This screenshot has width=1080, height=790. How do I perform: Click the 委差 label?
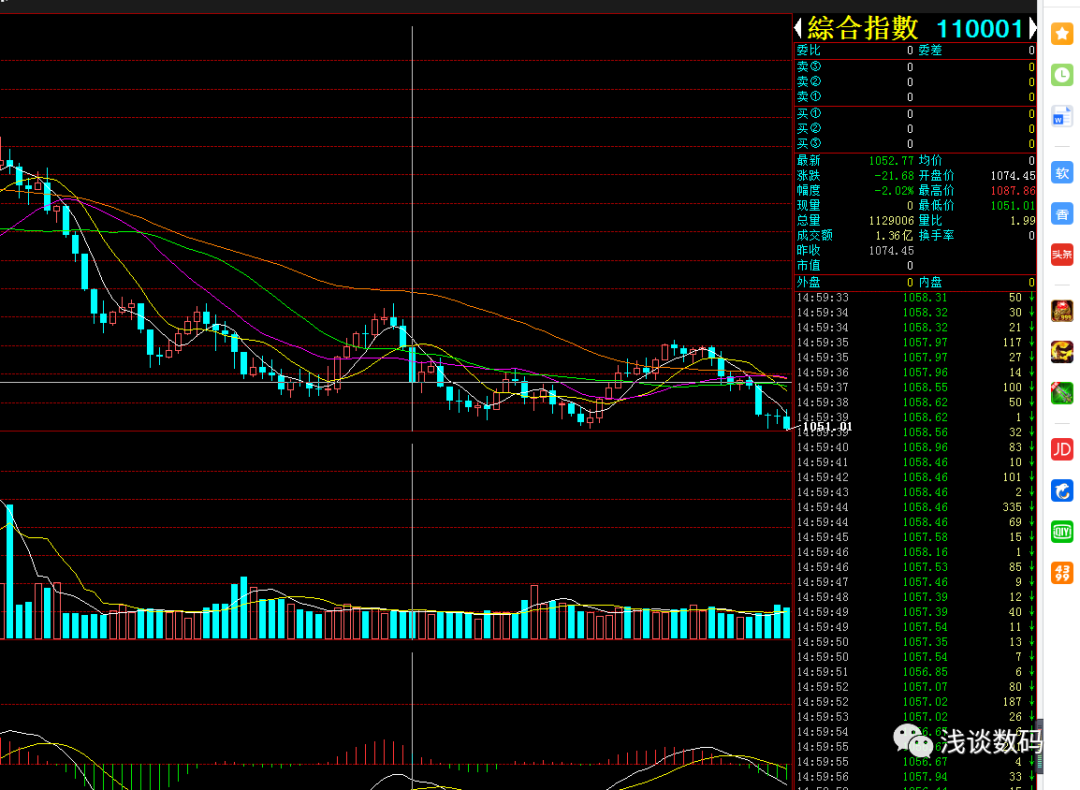(x=930, y=50)
